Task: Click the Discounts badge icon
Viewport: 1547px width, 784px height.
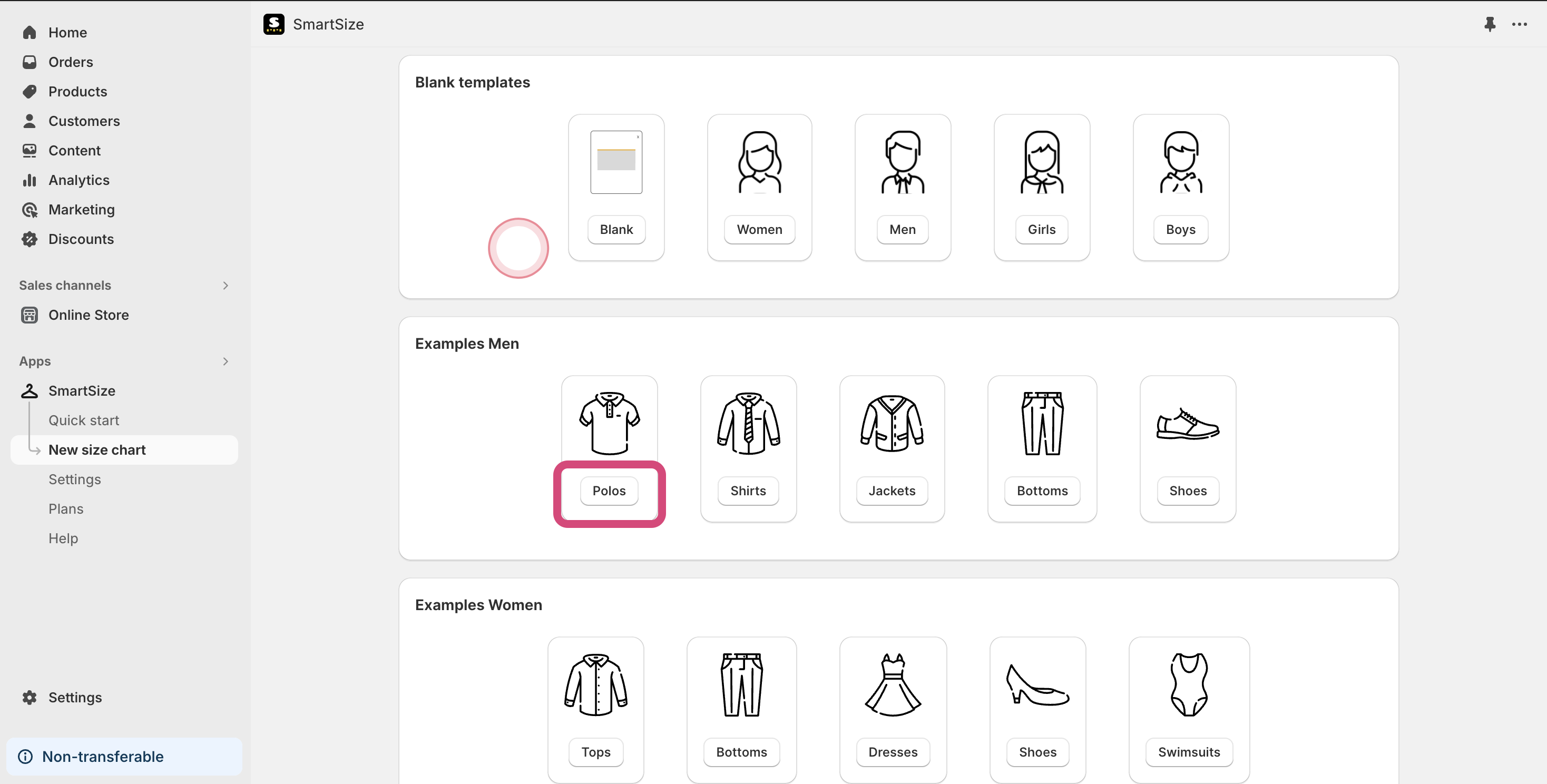Action: click(x=30, y=239)
